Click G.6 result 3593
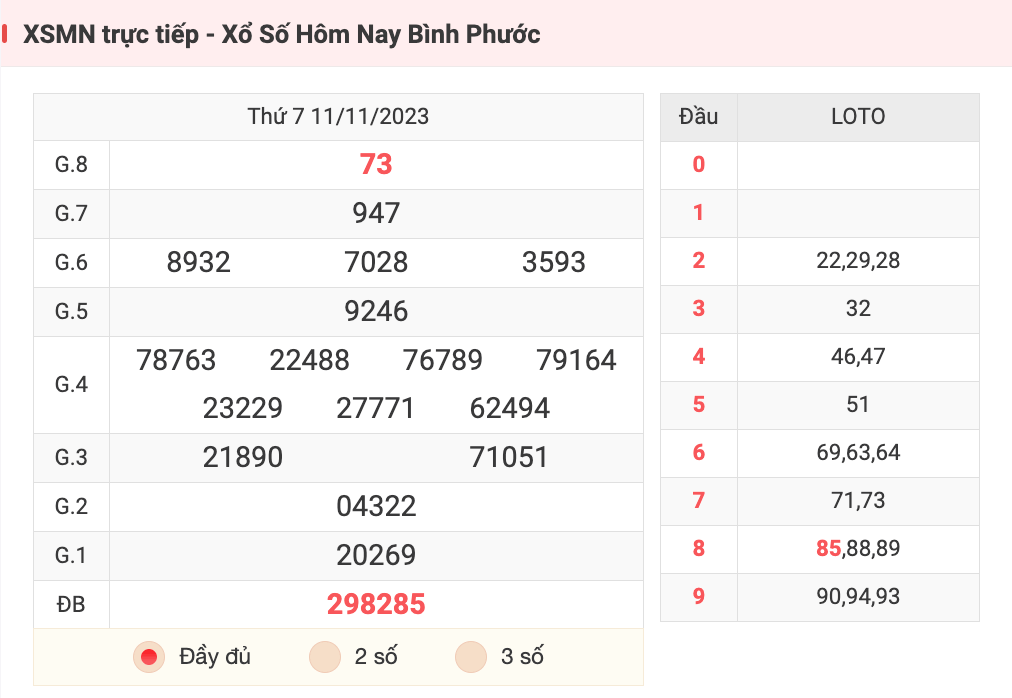The image size is (1012, 698). tap(554, 262)
